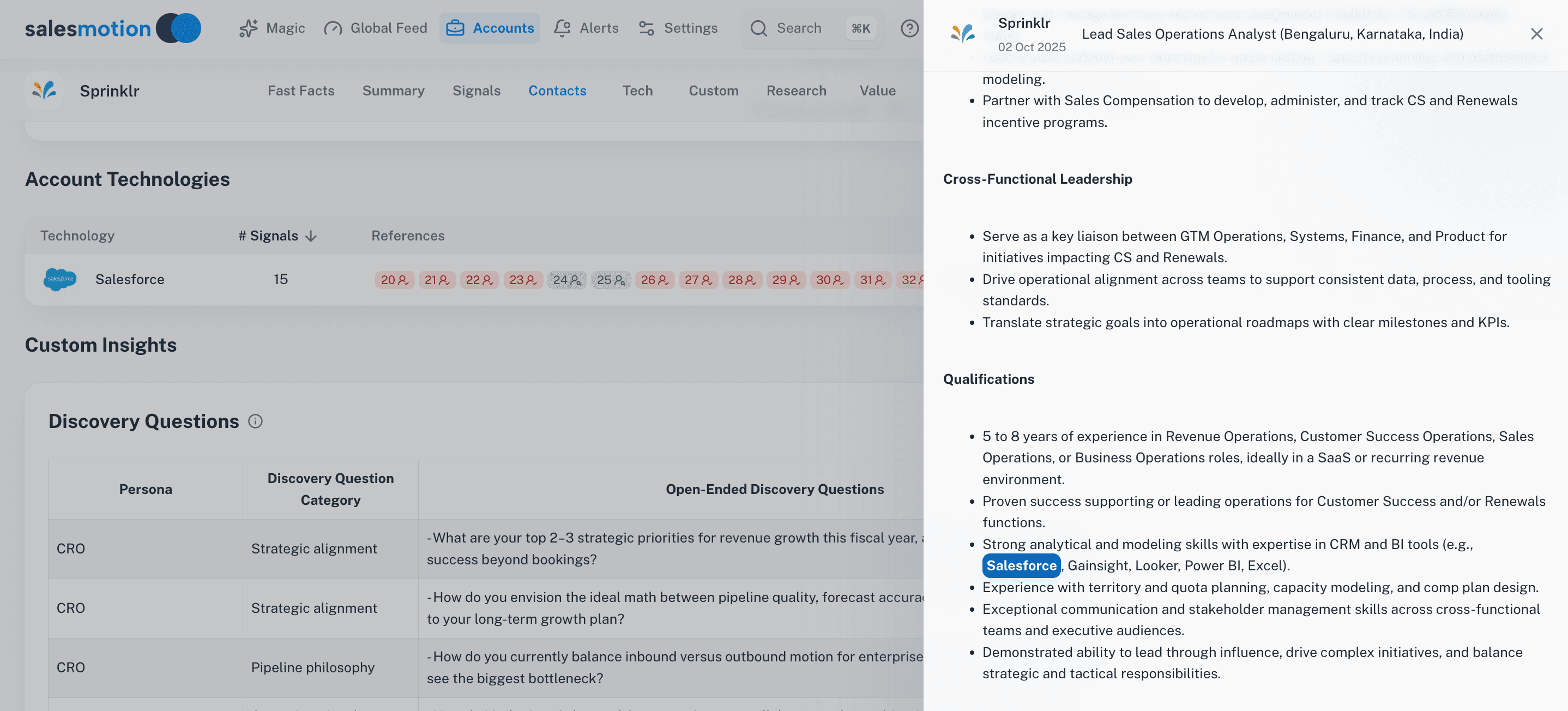
Task: Close the job posting side panel
Action: tap(1536, 34)
